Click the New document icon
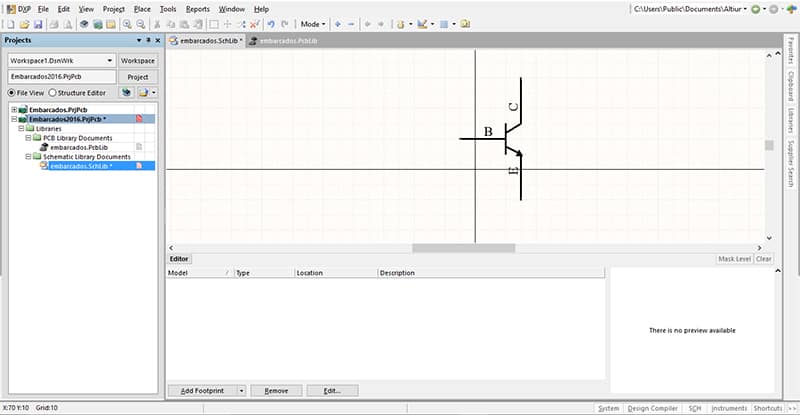The height and width of the screenshot is (415, 800). 10,23
